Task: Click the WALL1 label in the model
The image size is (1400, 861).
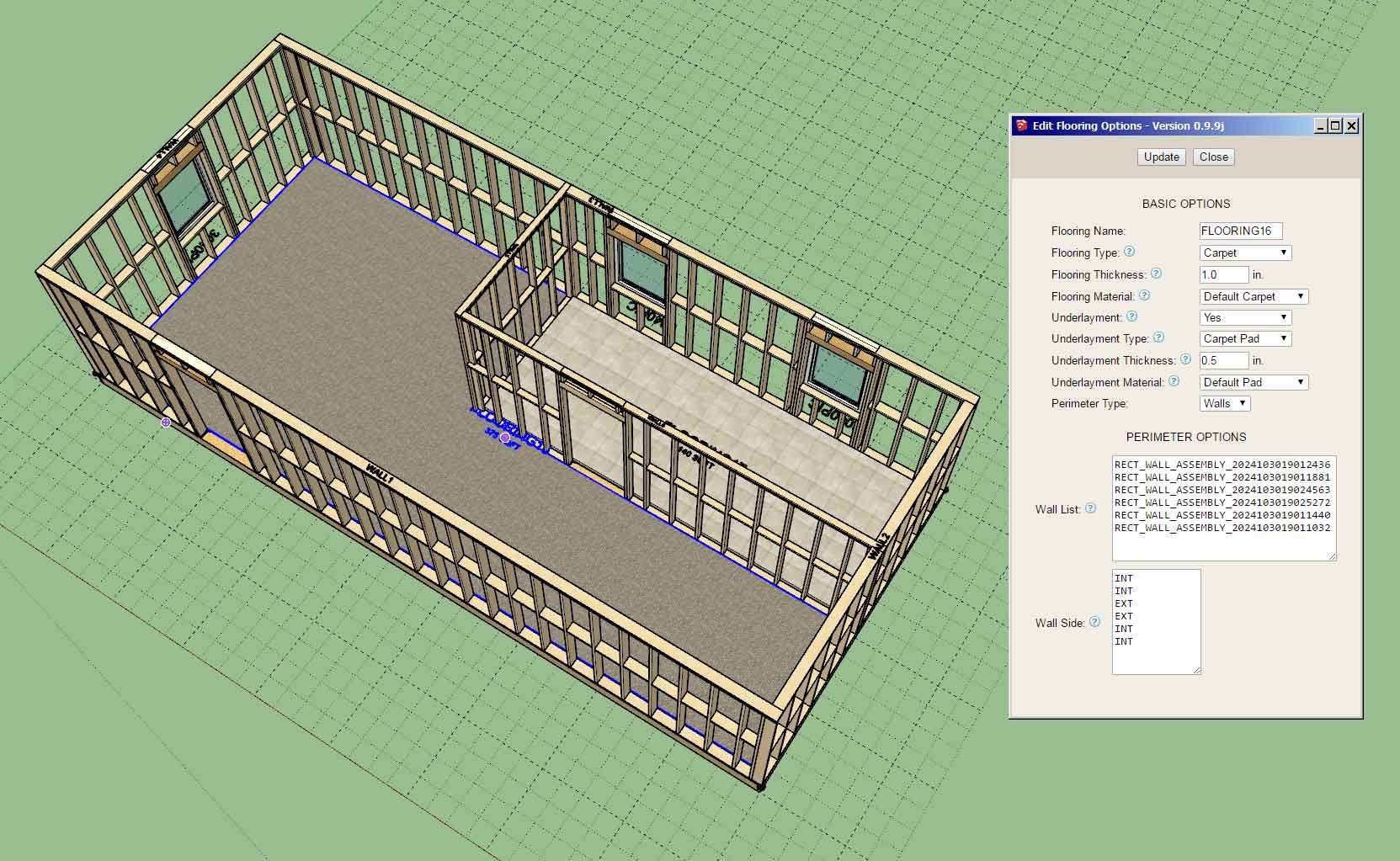Action: coord(379,473)
